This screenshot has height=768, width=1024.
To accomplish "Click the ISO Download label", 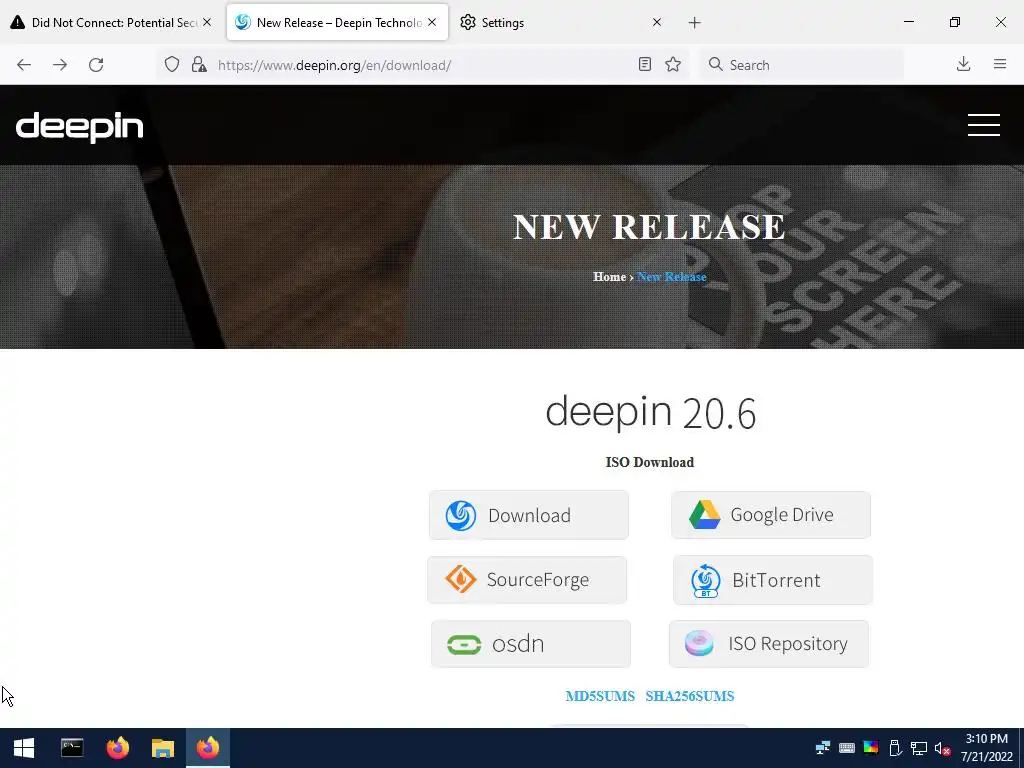I will [x=650, y=462].
